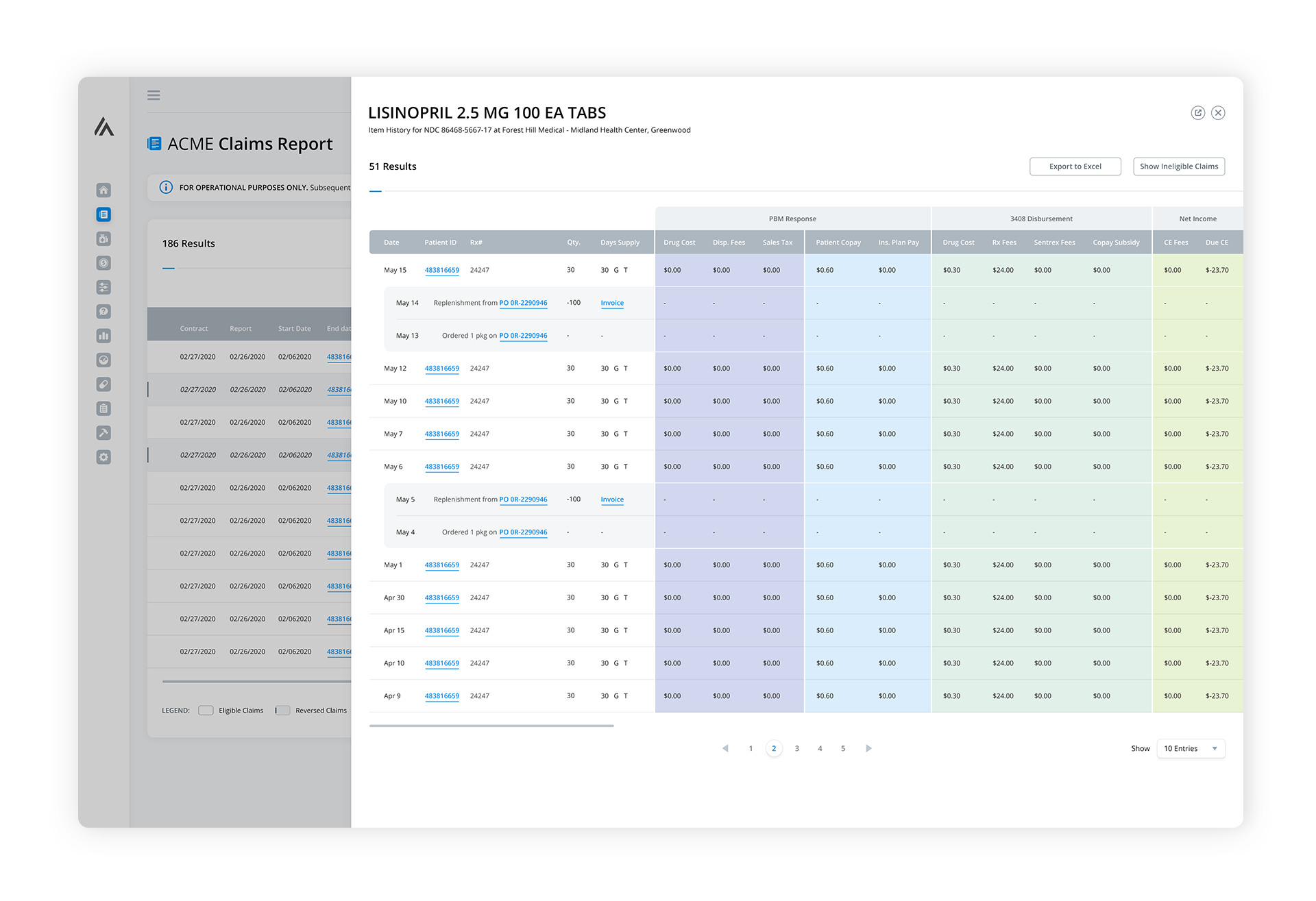1316x901 pixels.
Task: Check the Eligible Claims legend checkbox
Action: click(x=206, y=710)
